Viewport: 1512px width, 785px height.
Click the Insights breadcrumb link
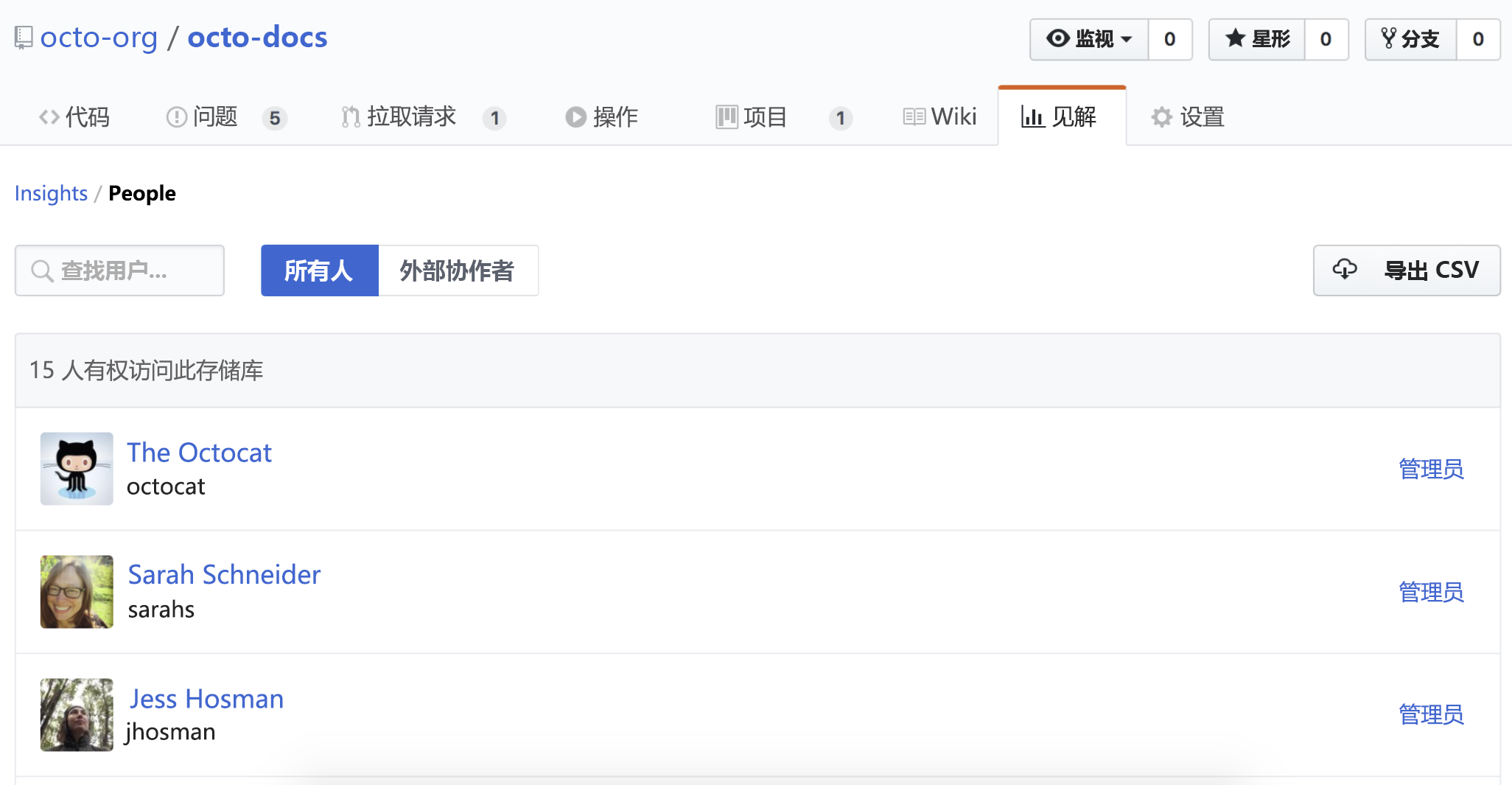tap(50, 193)
